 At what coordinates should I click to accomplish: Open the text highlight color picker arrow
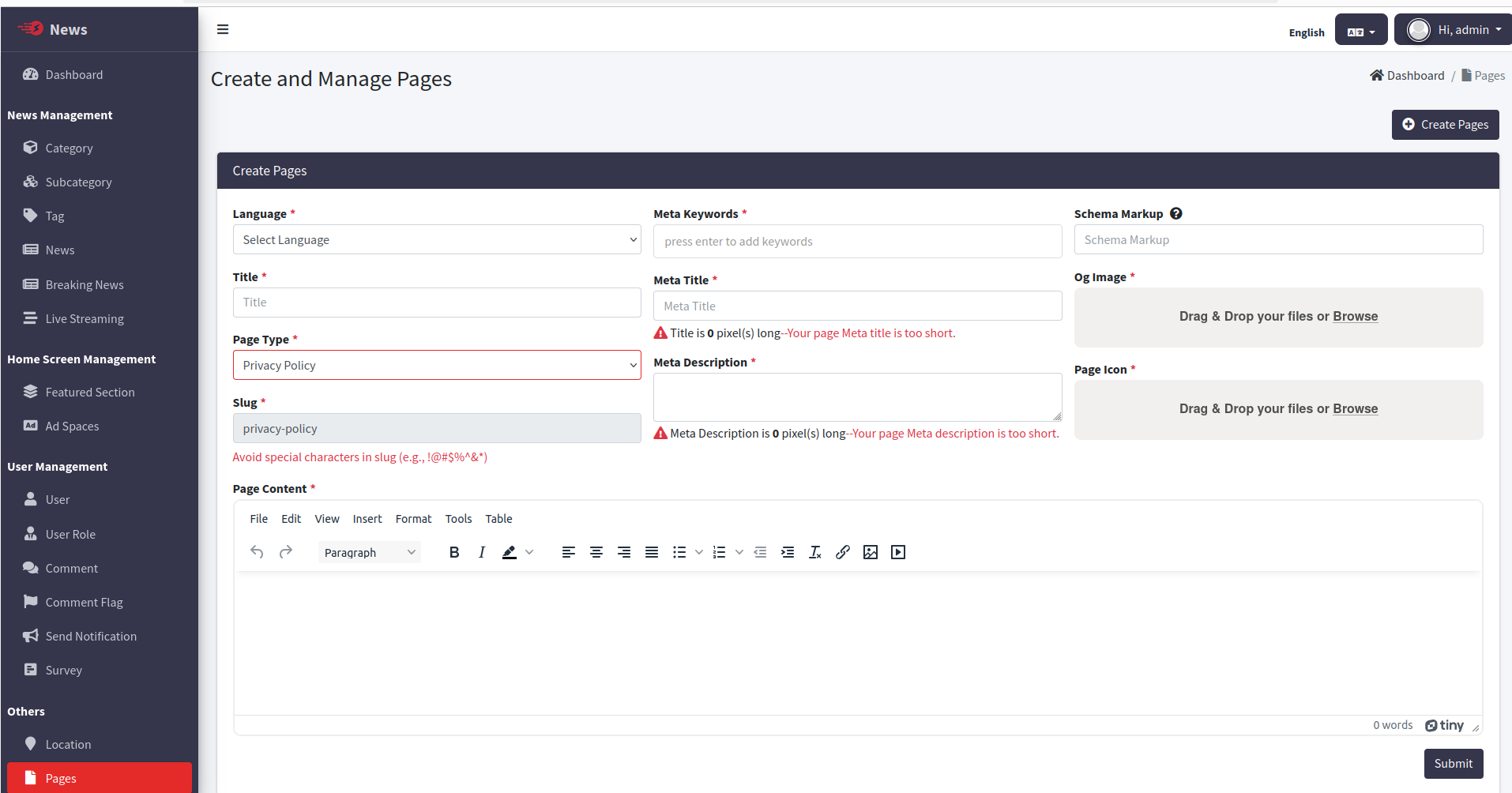pyautogui.click(x=529, y=552)
